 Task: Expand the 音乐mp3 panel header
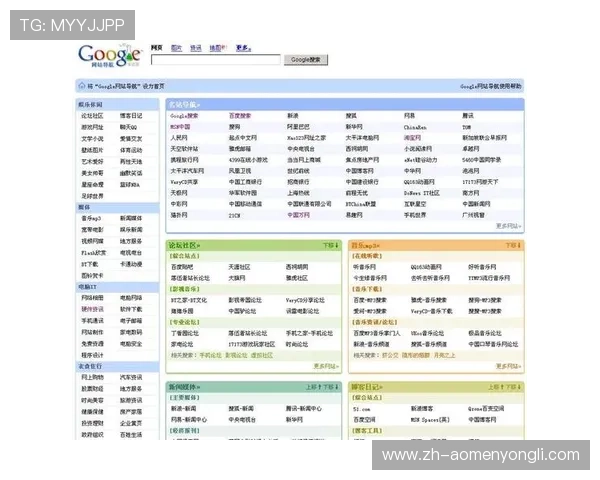coord(366,245)
